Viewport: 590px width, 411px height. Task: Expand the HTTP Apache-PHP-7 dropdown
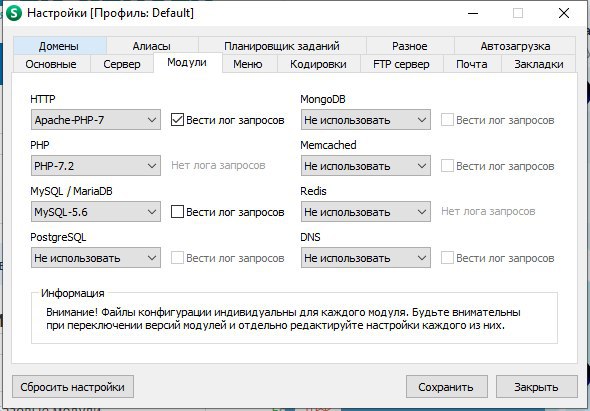(96, 120)
